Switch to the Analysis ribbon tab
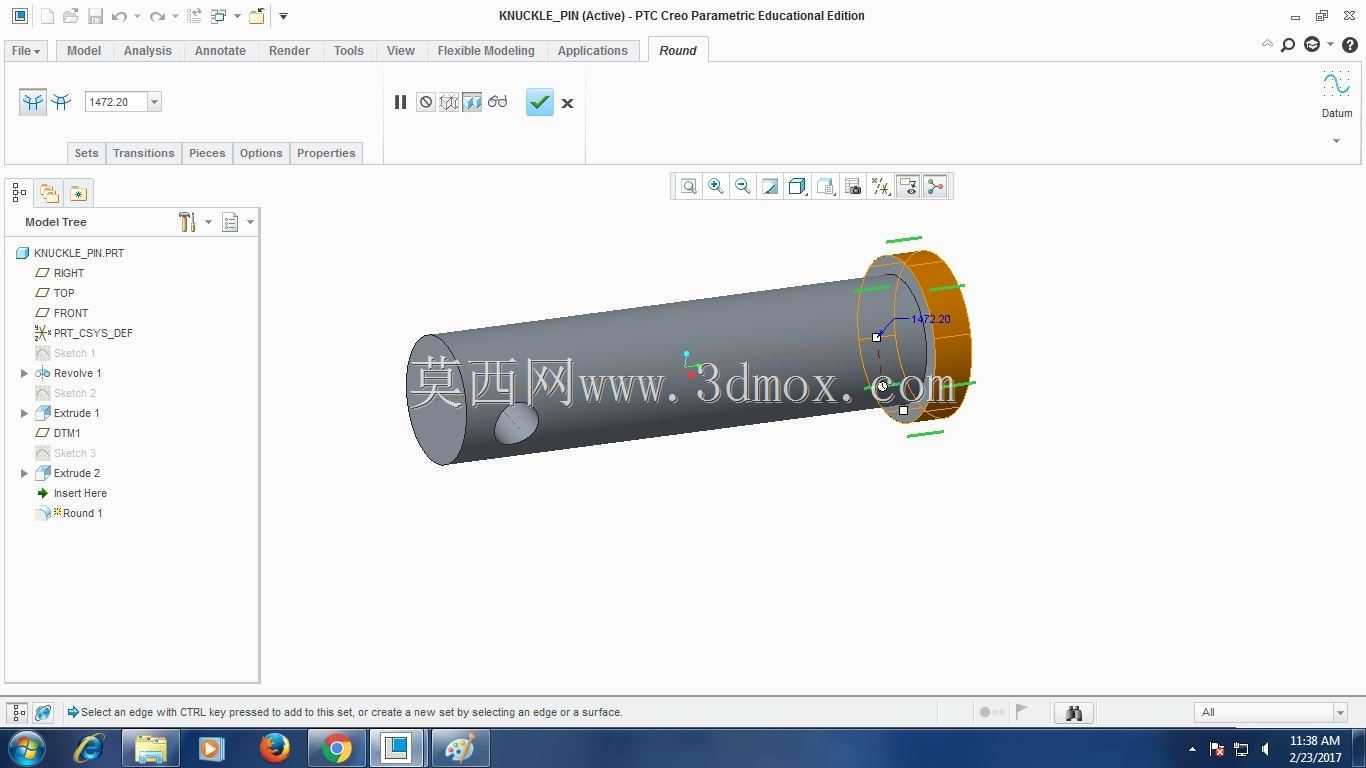Screen dimensions: 1366x768 pyautogui.click(x=147, y=51)
